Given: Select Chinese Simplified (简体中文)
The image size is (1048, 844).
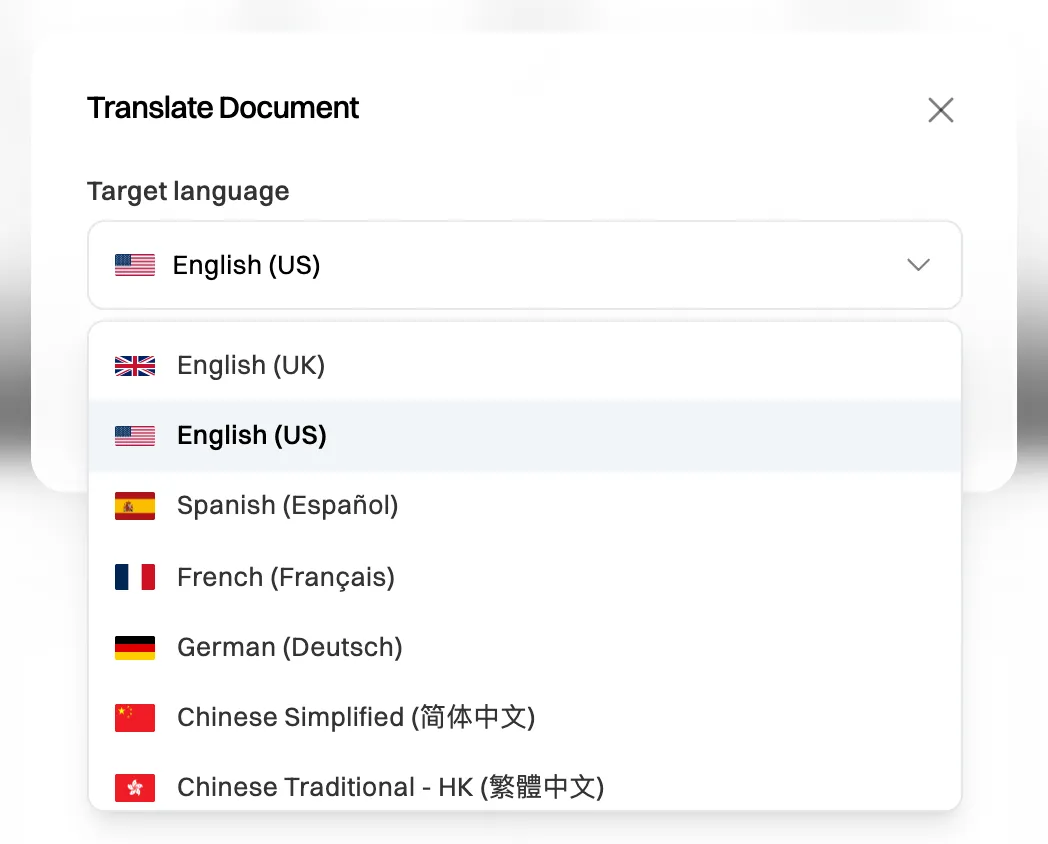Looking at the screenshot, I should 525,717.
